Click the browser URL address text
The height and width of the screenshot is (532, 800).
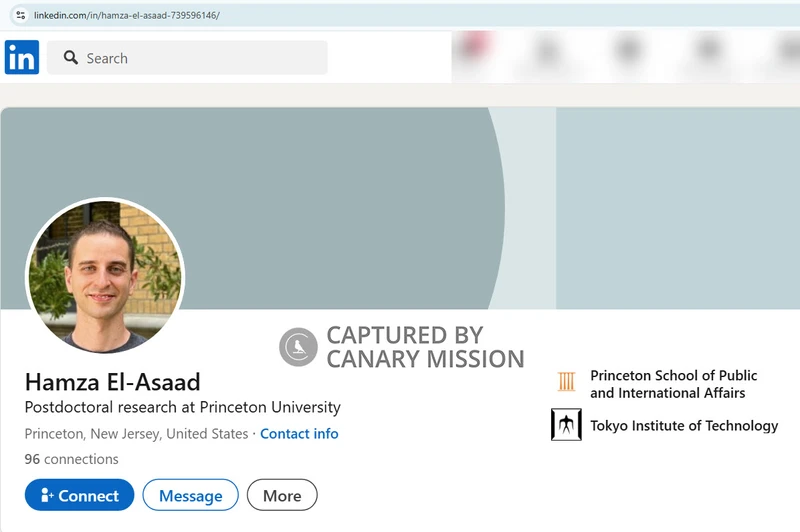tap(127, 15)
